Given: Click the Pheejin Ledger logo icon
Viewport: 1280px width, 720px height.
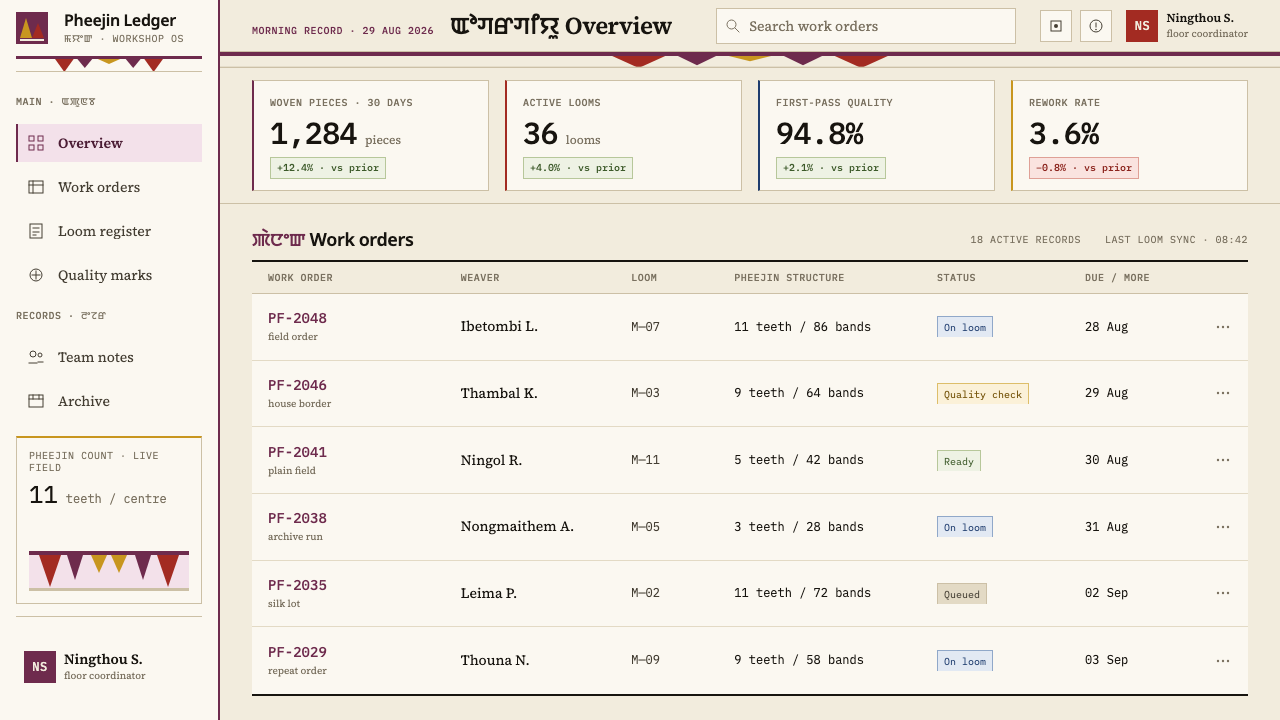Looking at the screenshot, I should (x=32, y=28).
